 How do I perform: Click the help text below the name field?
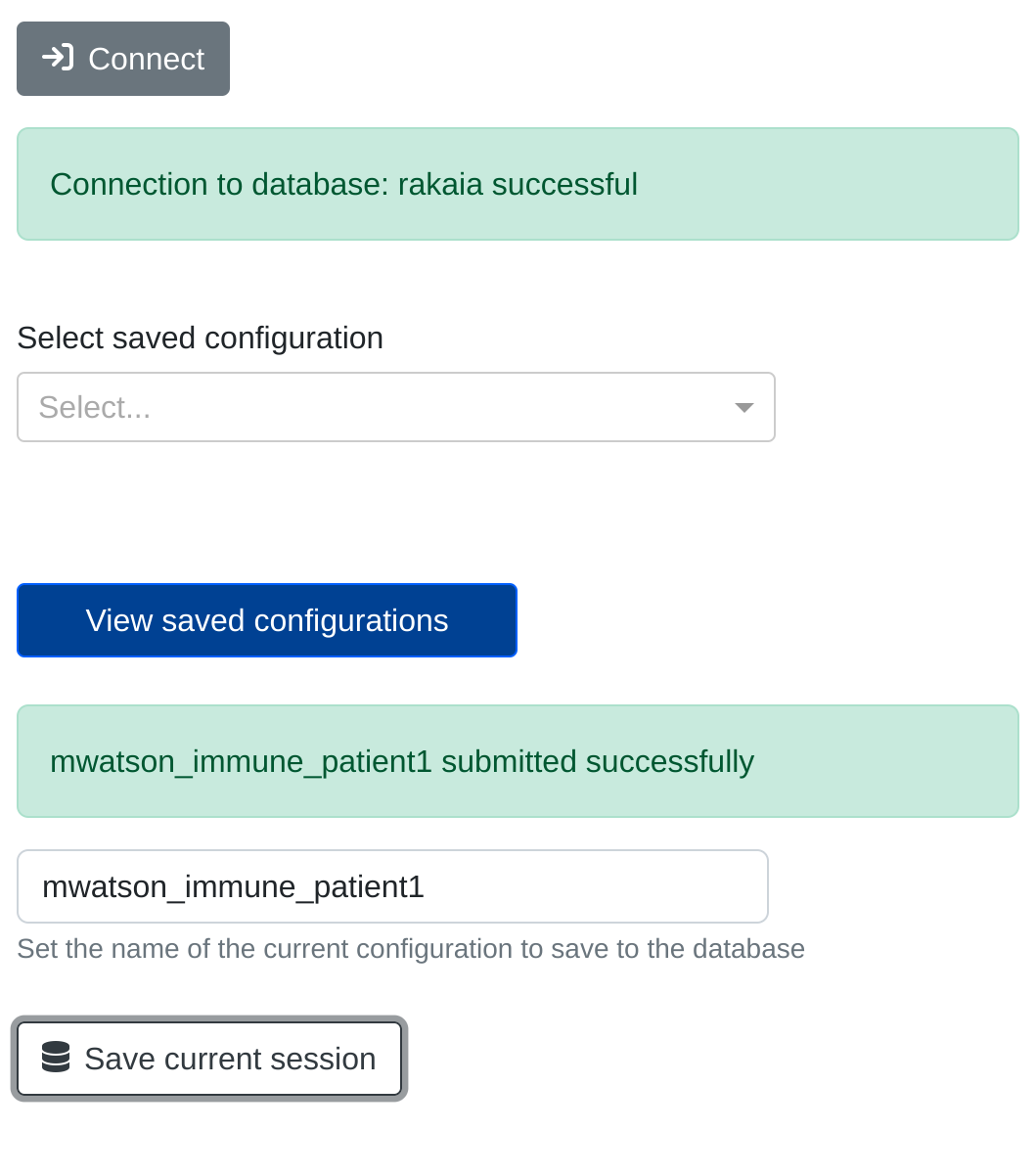(x=410, y=949)
